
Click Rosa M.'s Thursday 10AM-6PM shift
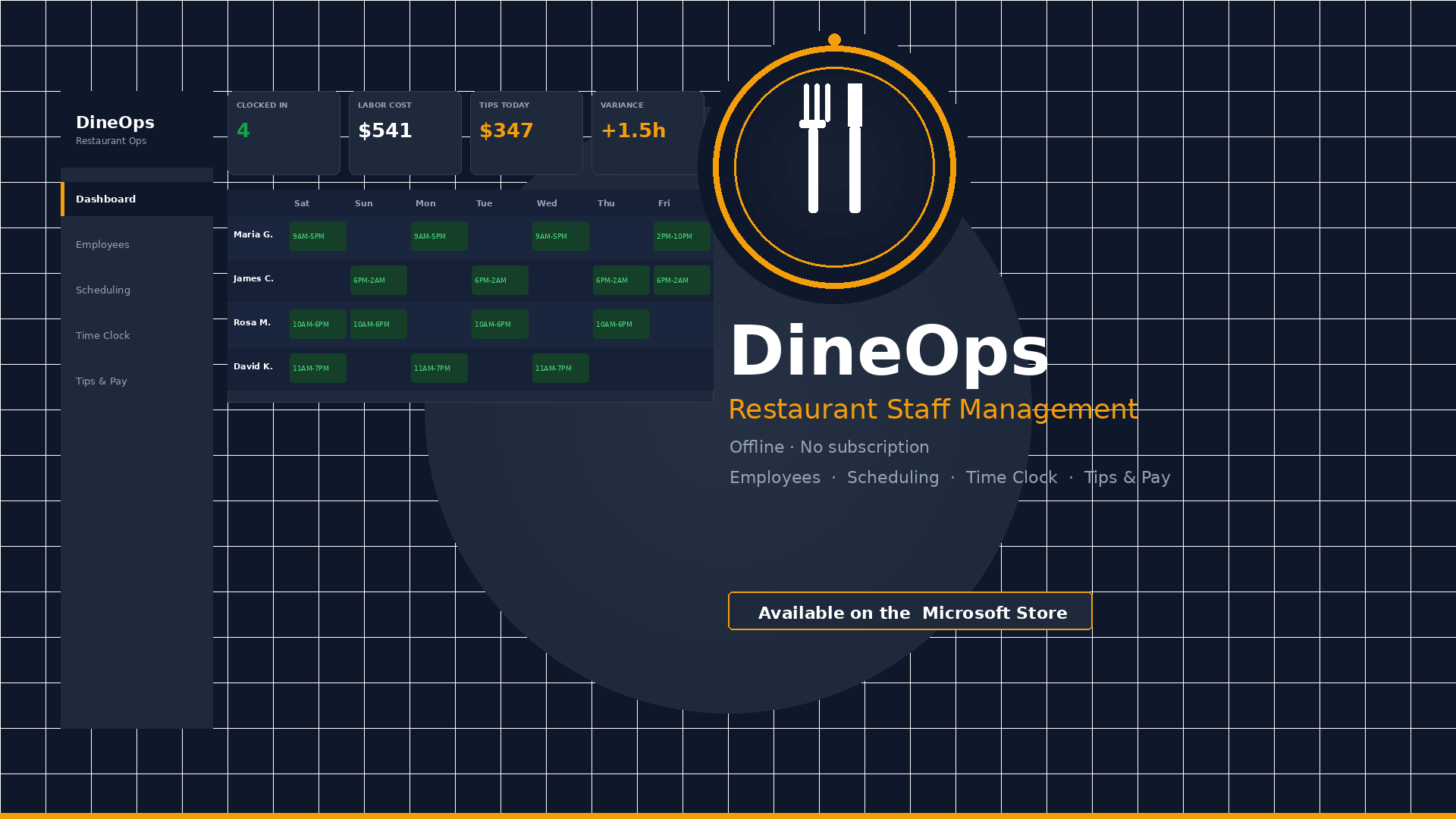621,324
